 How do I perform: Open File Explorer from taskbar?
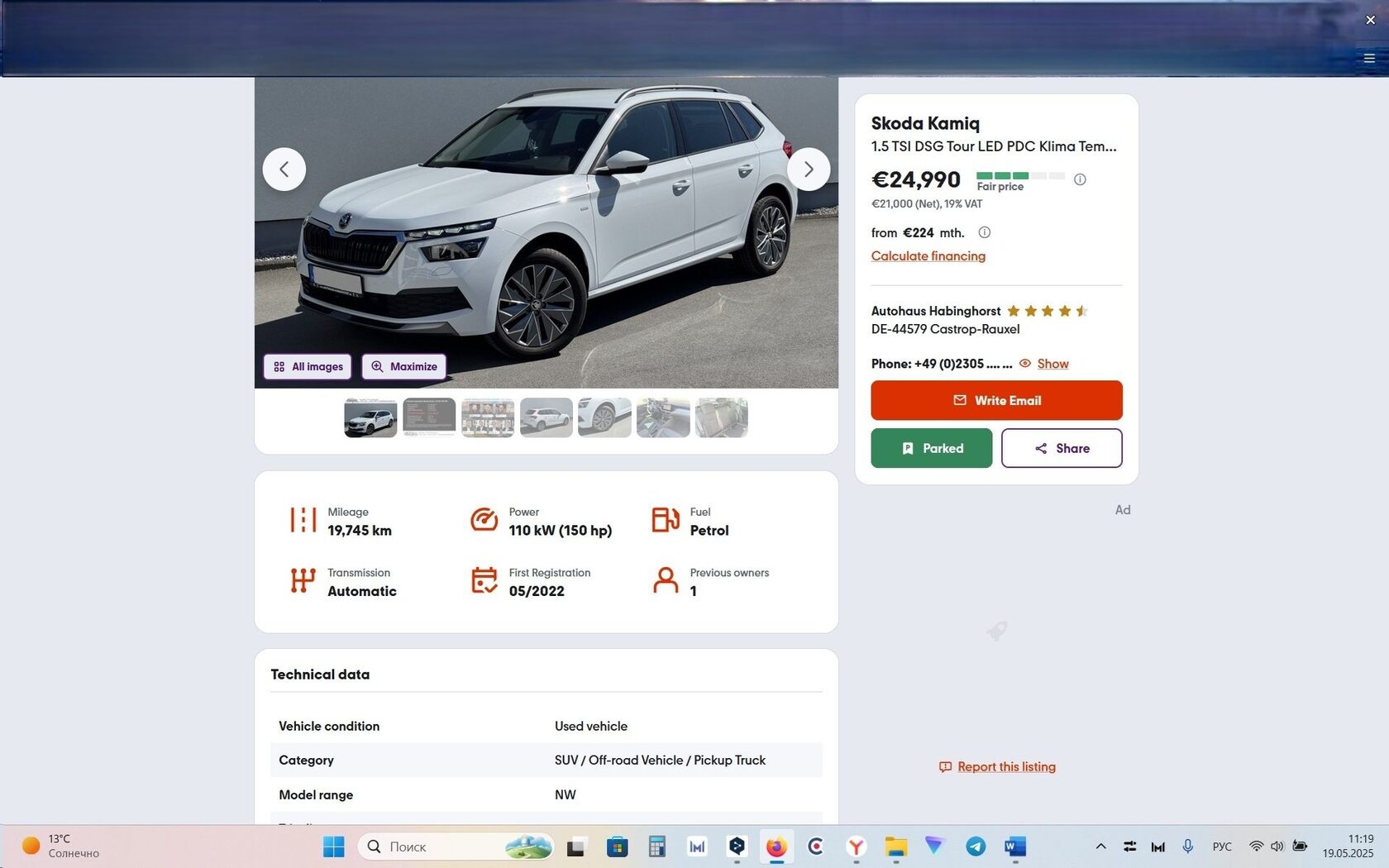(896, 847)
